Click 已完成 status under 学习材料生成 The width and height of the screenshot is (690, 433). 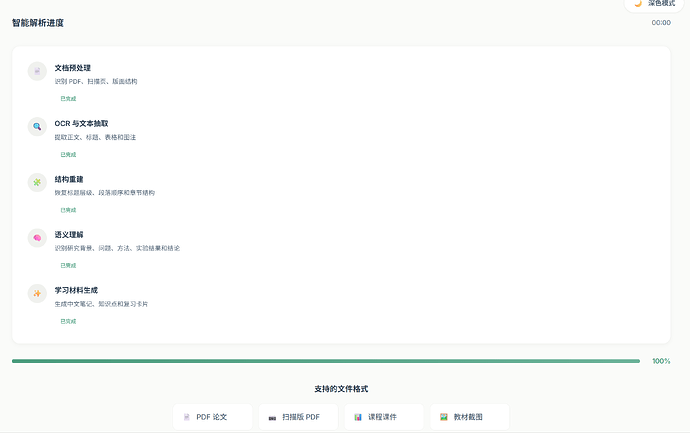click(68, 321)
